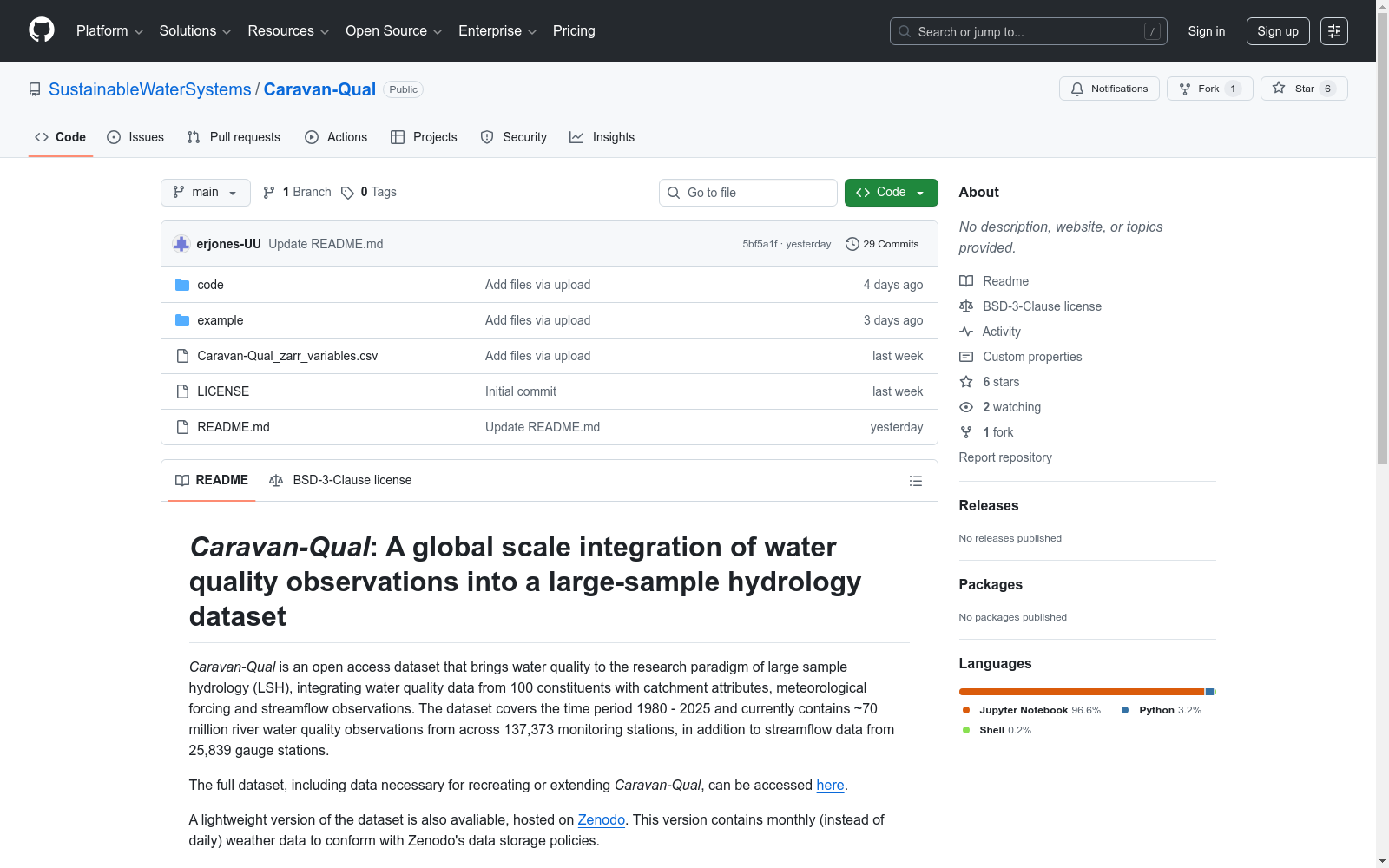This screenshot has height=868, width=1389.
Task: Click the license scale icon in About
Action: (x=966, y=306)
